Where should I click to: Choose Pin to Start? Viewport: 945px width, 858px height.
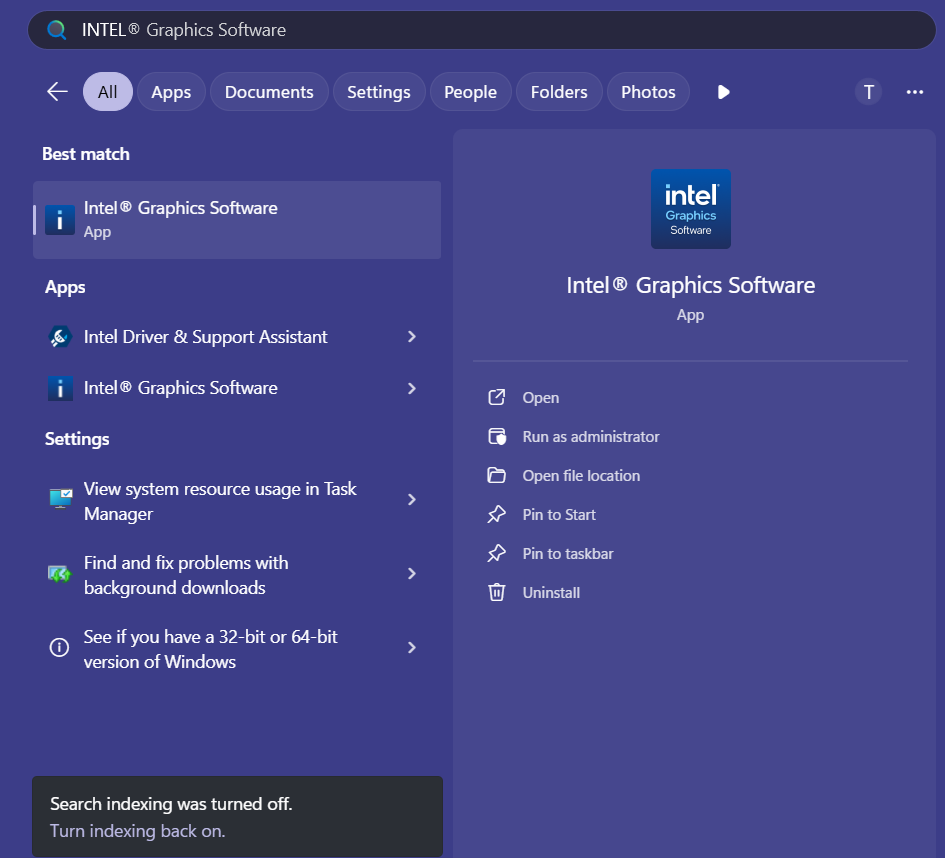click(559, 515)
